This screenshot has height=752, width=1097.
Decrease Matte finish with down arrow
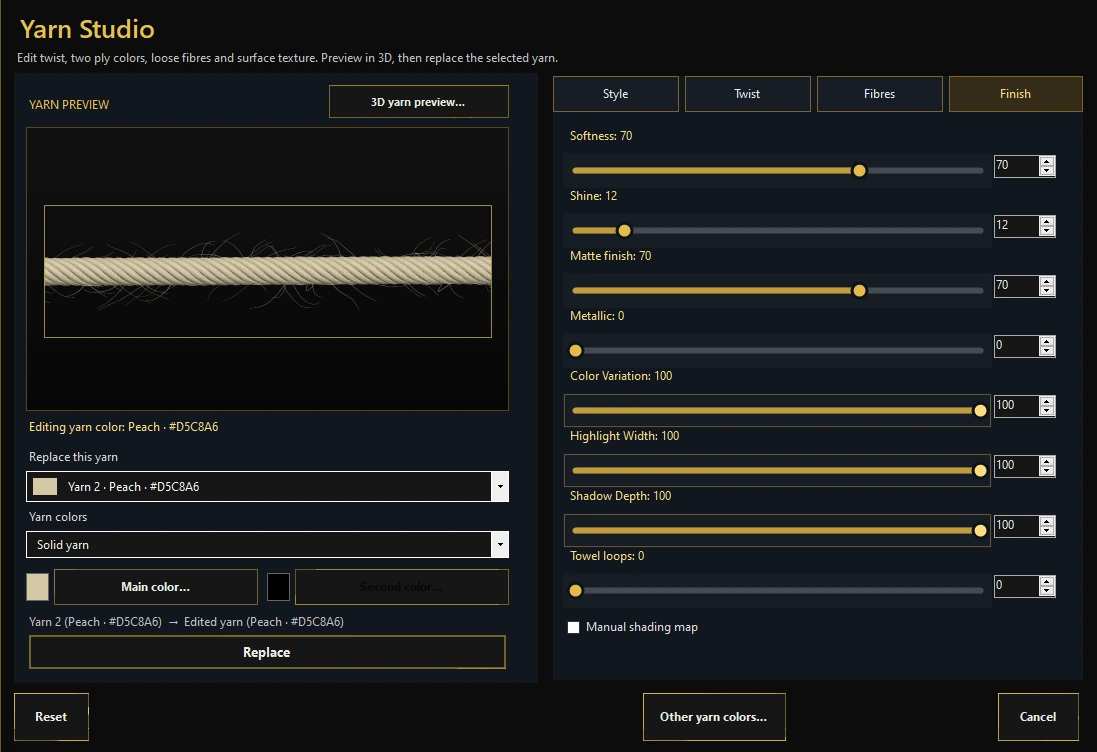coord(1047,290)
